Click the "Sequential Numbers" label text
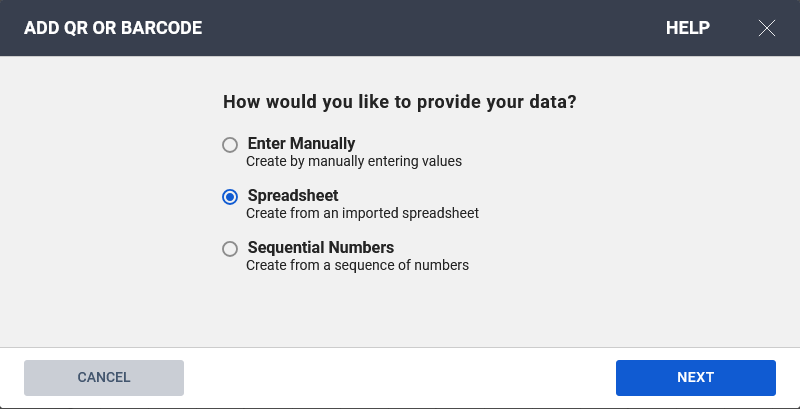The image size is (800, 409). (320, 247)
